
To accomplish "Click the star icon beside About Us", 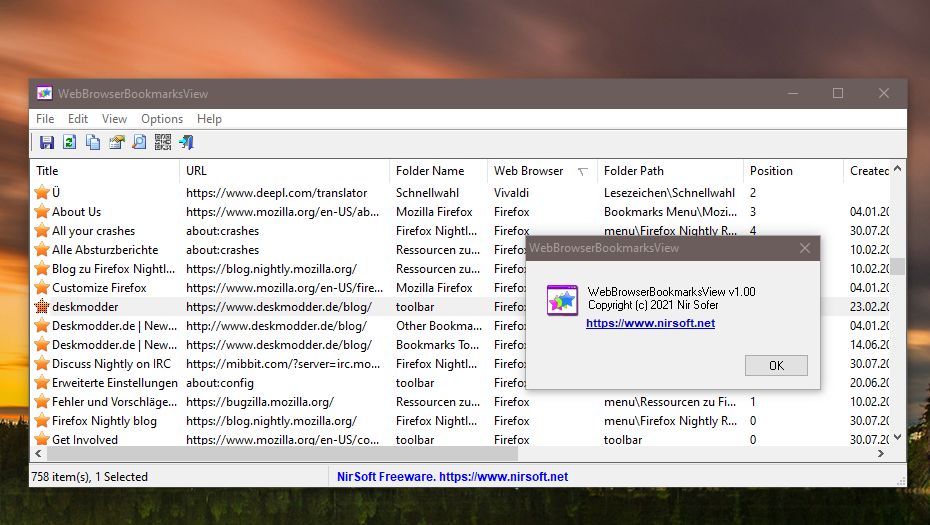I will (x=42, y=212).
